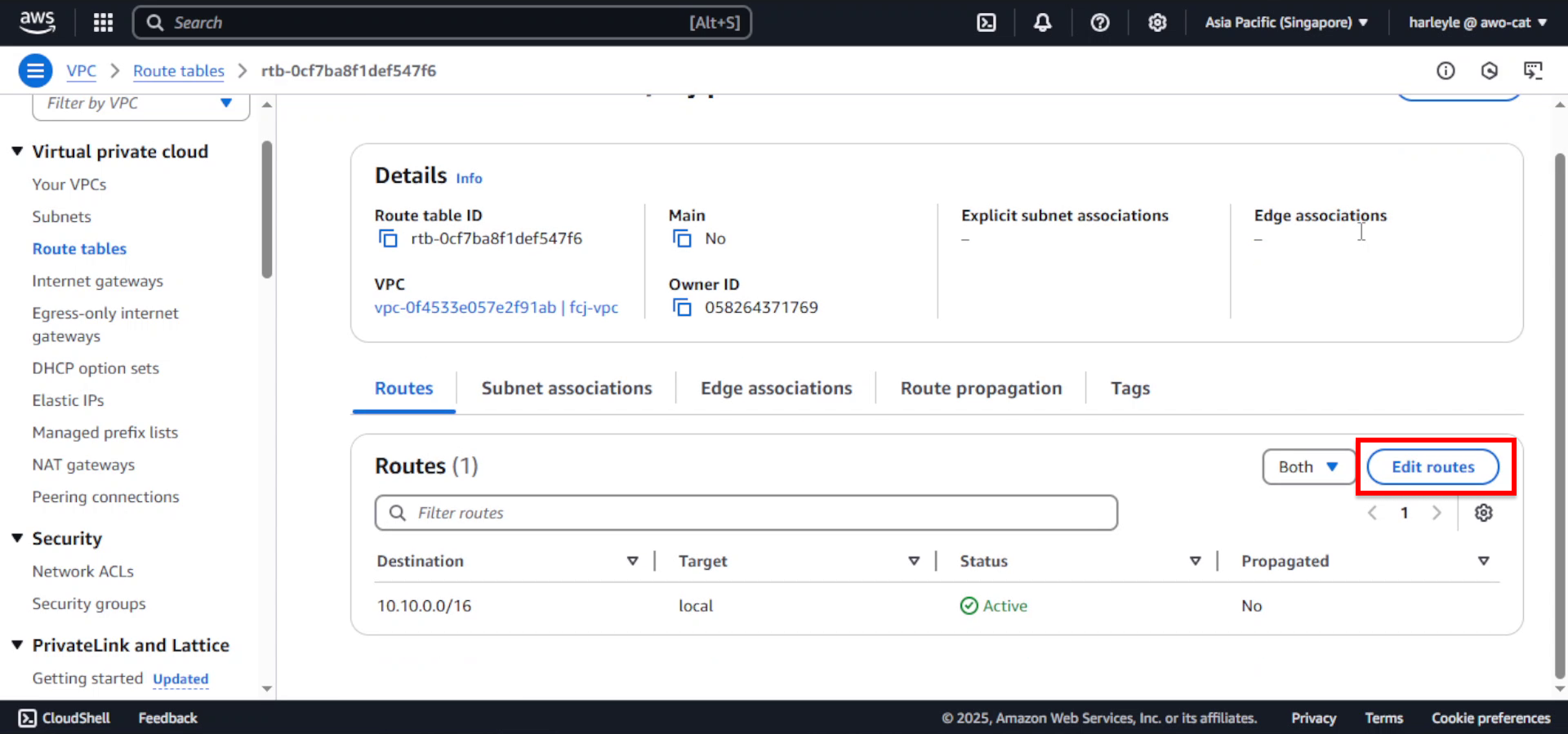
Task: Open the clock-style panel icon in the page header
Action: tap(1490, 71)
